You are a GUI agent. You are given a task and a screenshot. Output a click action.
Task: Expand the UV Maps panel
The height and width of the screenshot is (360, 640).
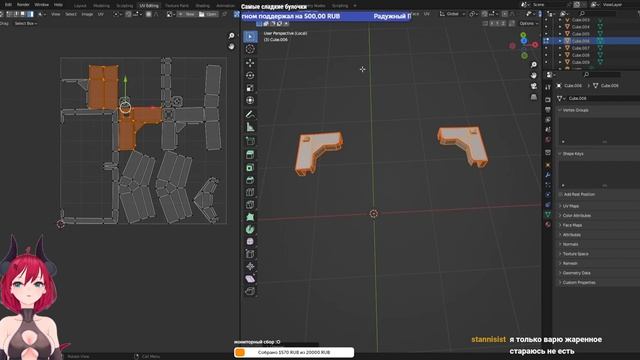[x=571, y=206]
